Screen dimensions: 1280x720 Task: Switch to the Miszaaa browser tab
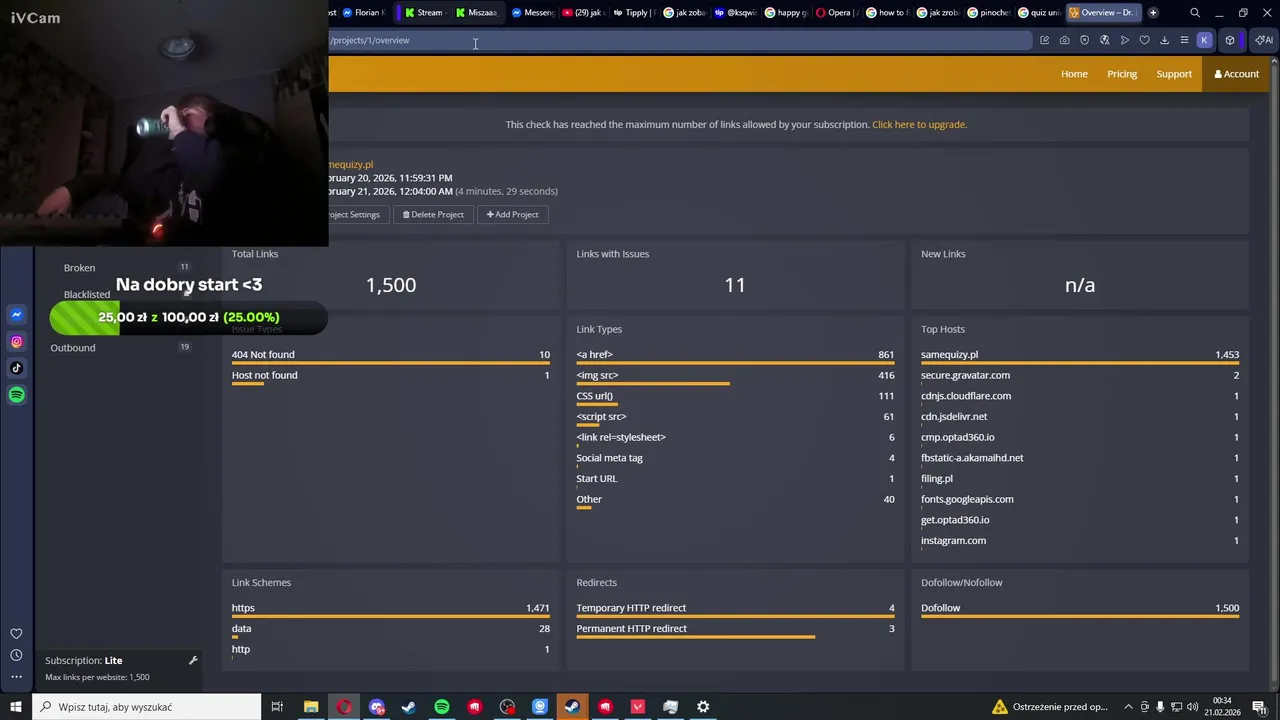[476, 13]
